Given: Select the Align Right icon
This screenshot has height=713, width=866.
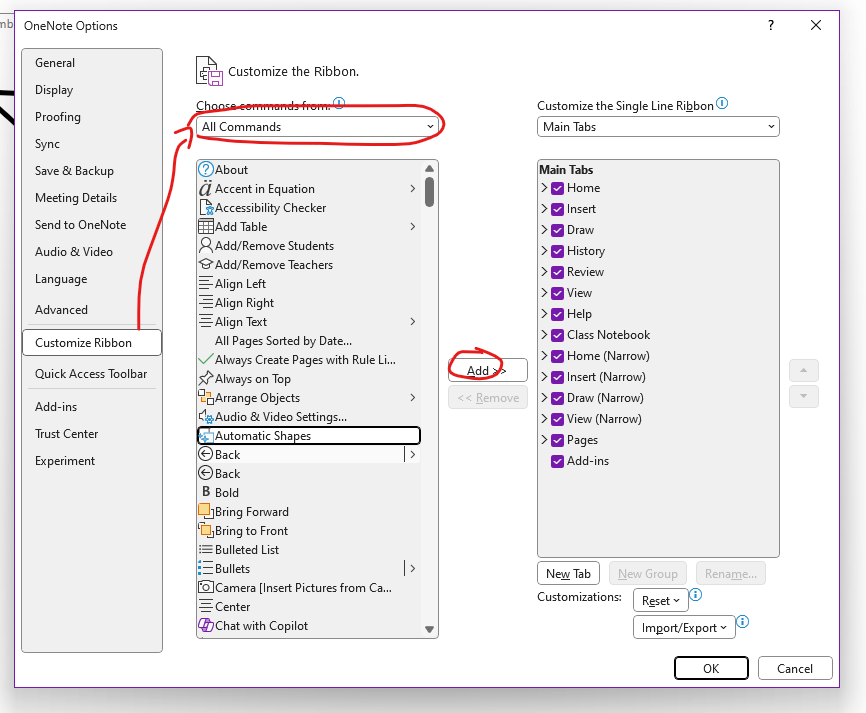Looking at the screenshot, I should tap(205, 302).
